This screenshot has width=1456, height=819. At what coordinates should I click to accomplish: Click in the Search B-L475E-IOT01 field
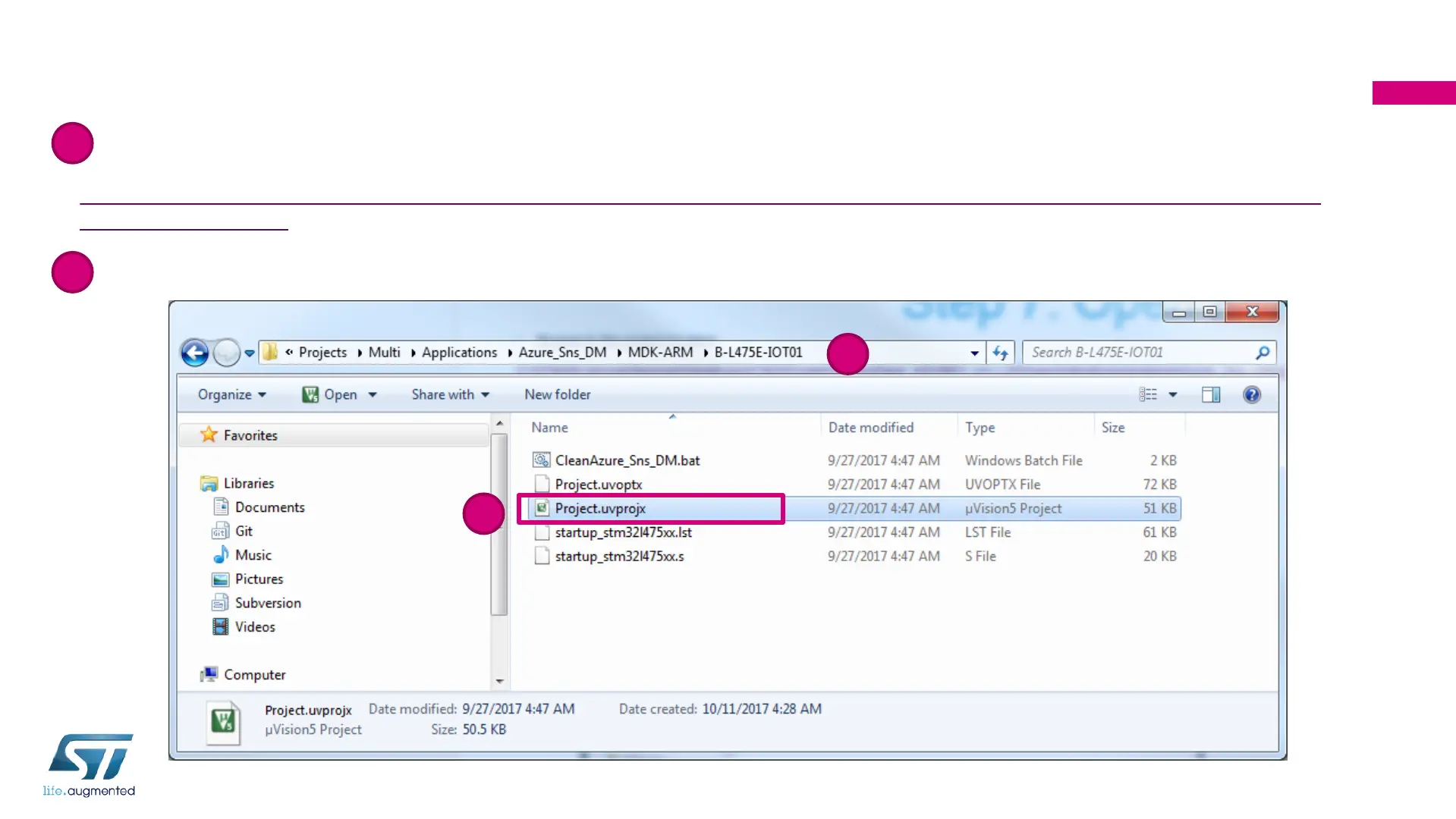[x=1138, y=353]
